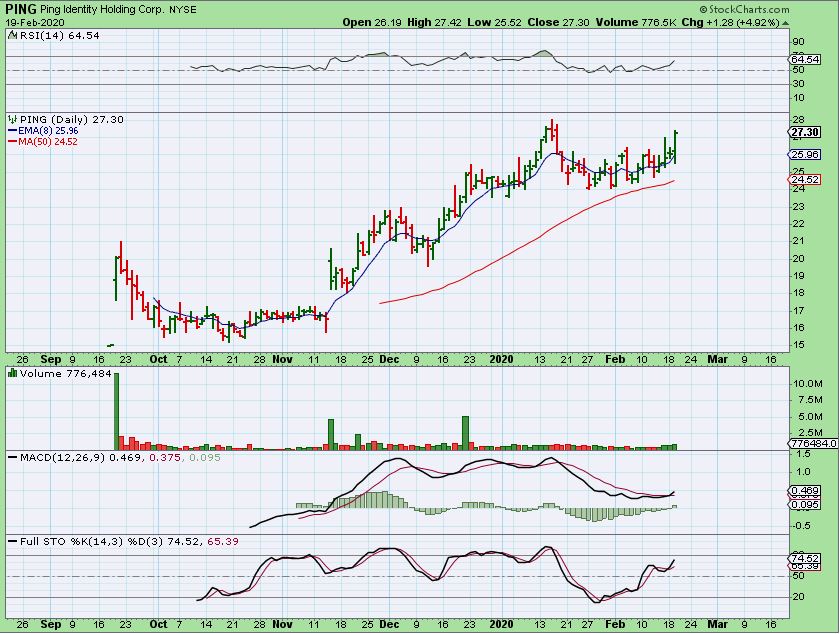The width and height of the screenshot is (840, 634).
Task: Click the 0.469 MACD value axis tag
Action: (804, 490)
